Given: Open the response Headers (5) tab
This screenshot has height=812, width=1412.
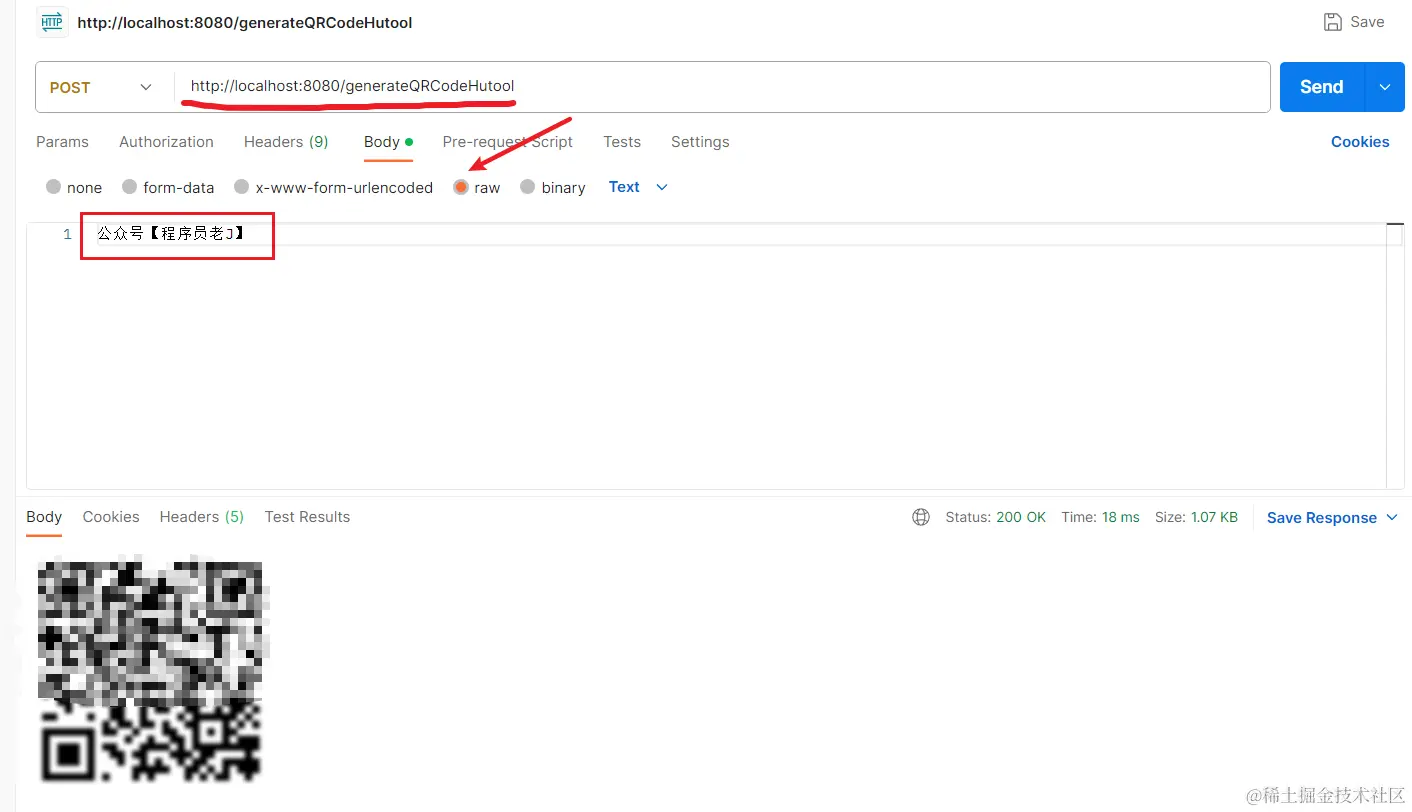Looking at the screenshot, I should pos(201,517).
